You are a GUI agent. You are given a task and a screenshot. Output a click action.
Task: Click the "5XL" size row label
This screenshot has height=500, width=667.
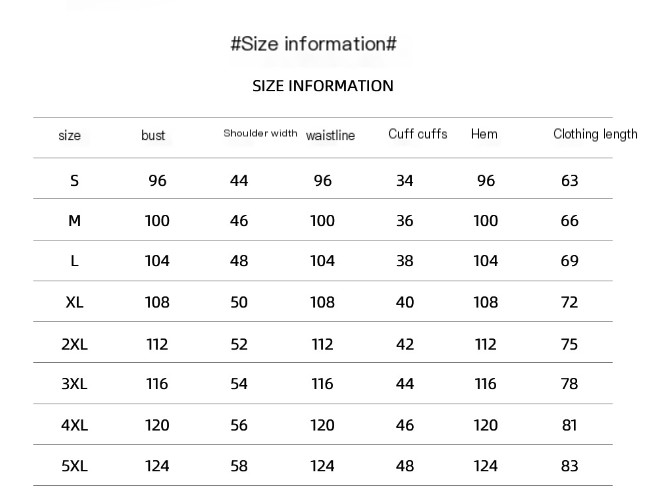pos(74,465)
